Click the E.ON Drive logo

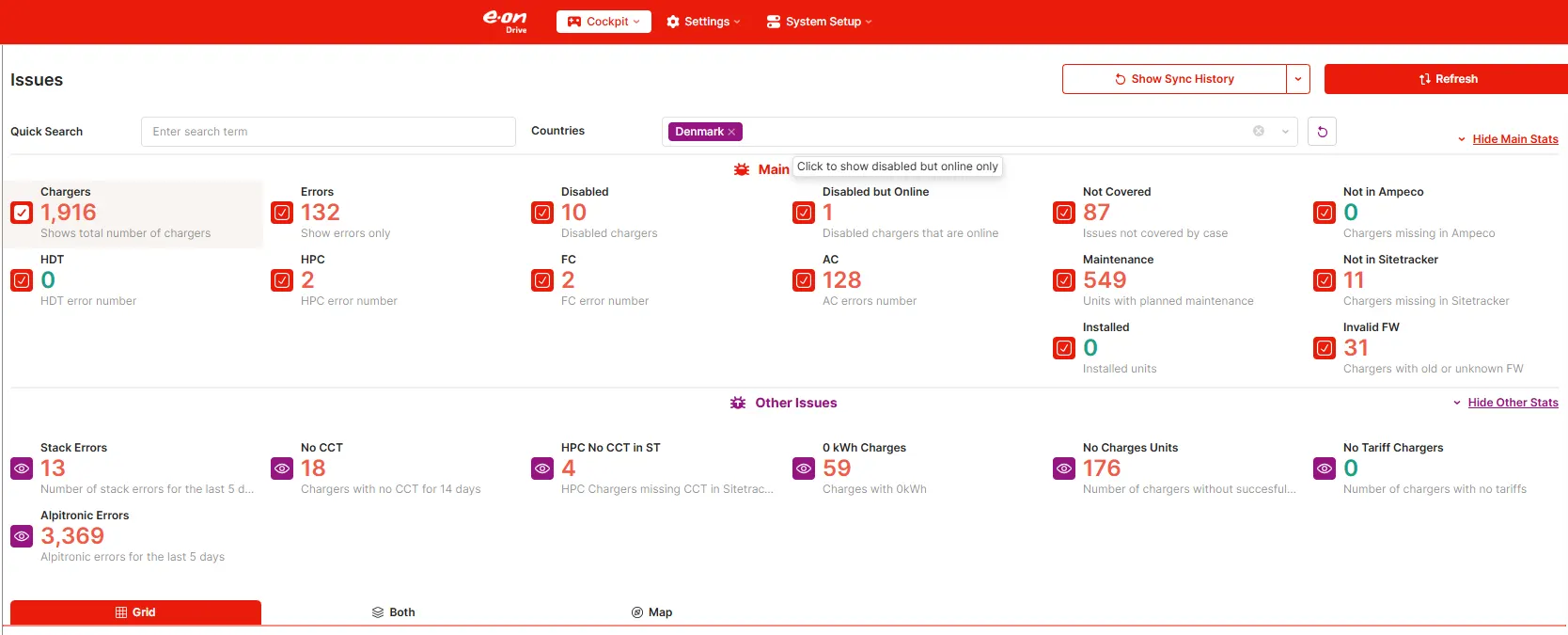coord(506,22)
